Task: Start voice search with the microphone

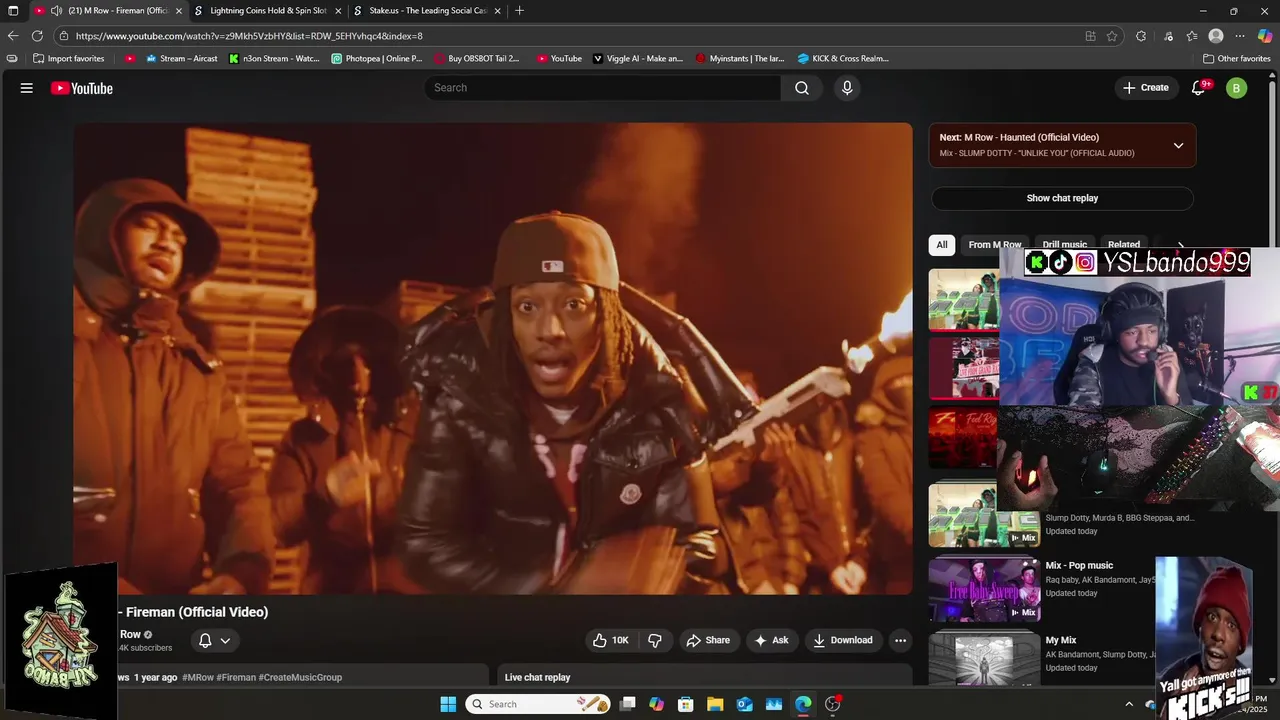Action: (847, 88)
